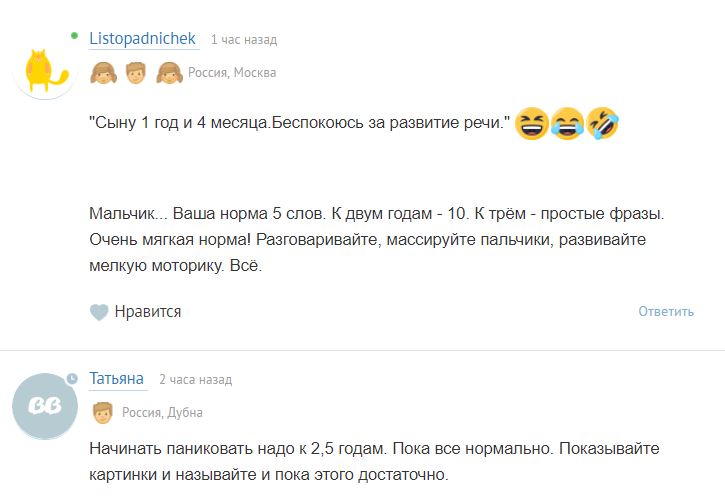
Task: Click the grinning squinting emoji
Action: (x=533, y=124)
